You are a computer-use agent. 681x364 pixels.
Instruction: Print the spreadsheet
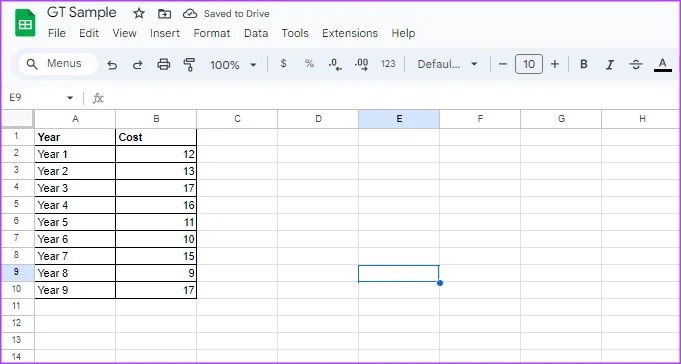(x=164, y=65)
